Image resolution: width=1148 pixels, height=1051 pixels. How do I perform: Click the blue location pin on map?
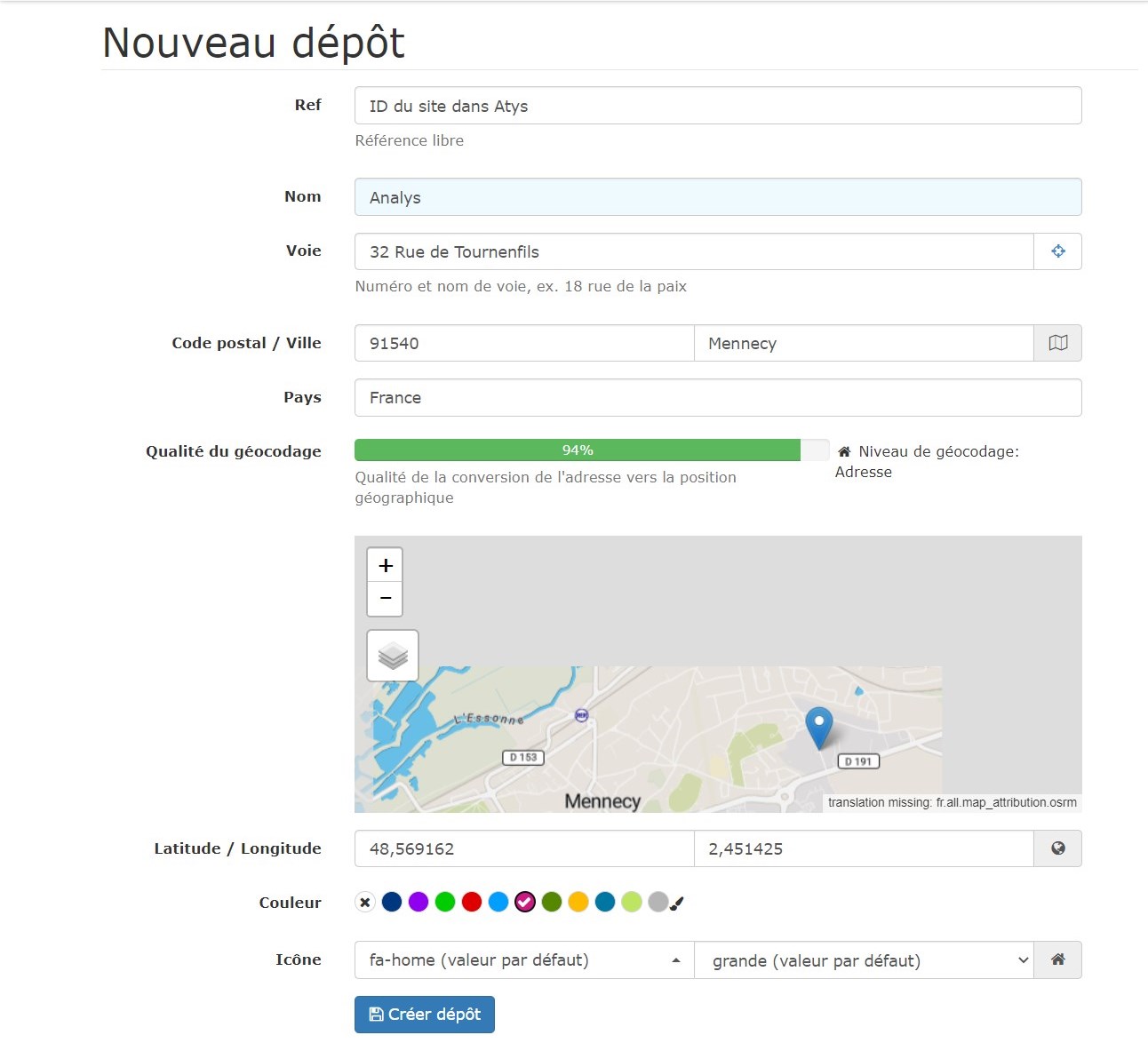[x=818, y=726]
